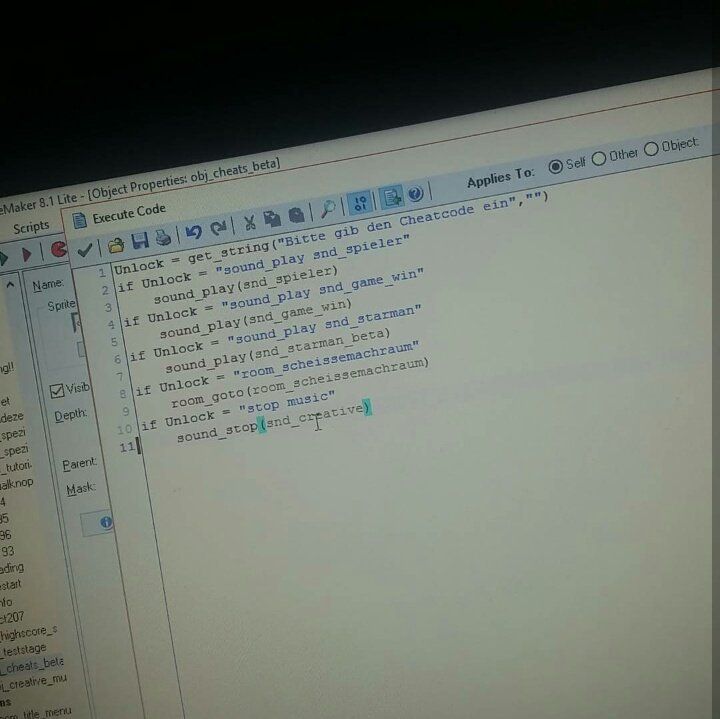
Task: Click the blue help question mark icon
Action: [x=415, y=193]
